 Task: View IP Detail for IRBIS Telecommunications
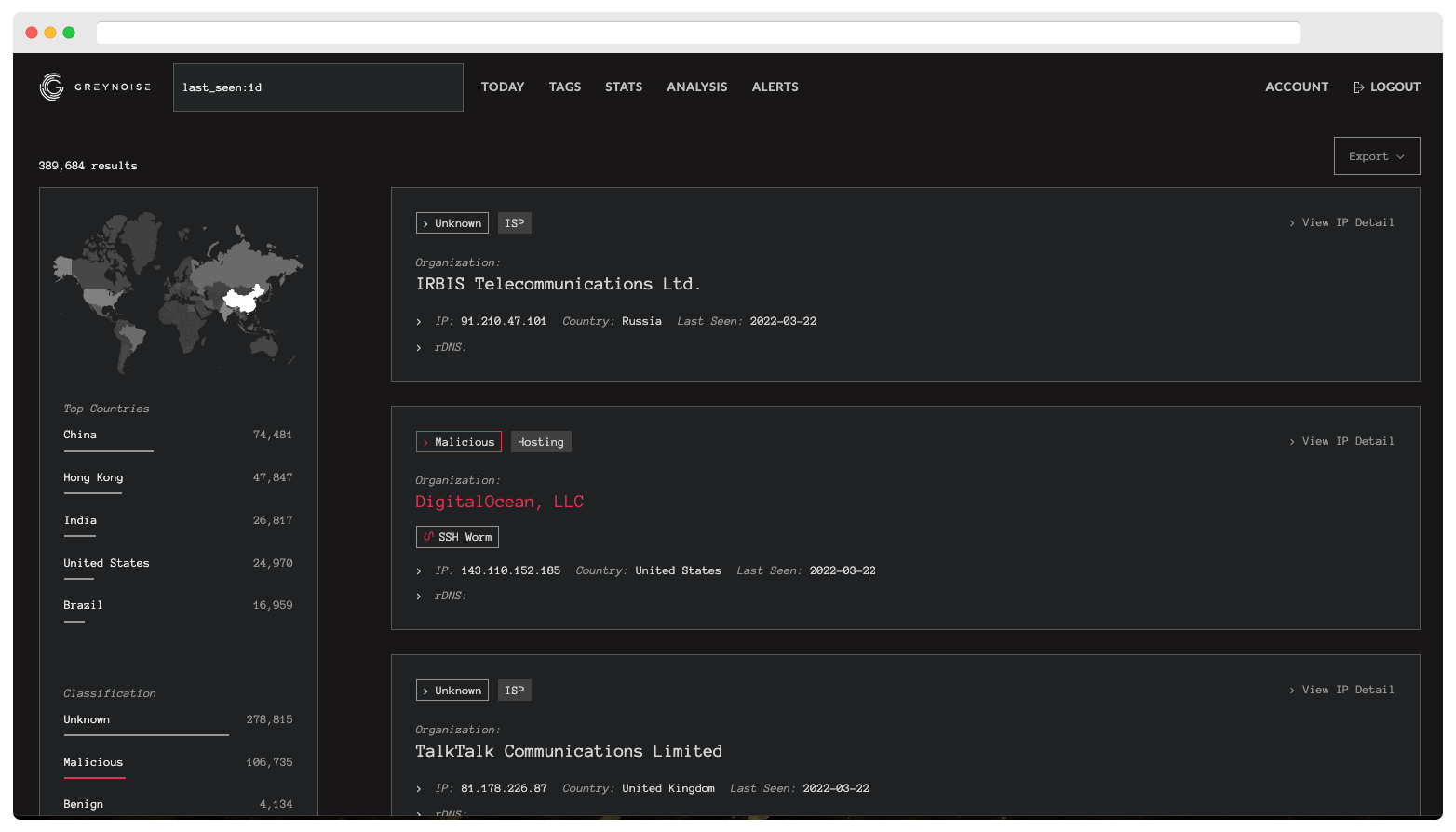(x=1341, y=222)
